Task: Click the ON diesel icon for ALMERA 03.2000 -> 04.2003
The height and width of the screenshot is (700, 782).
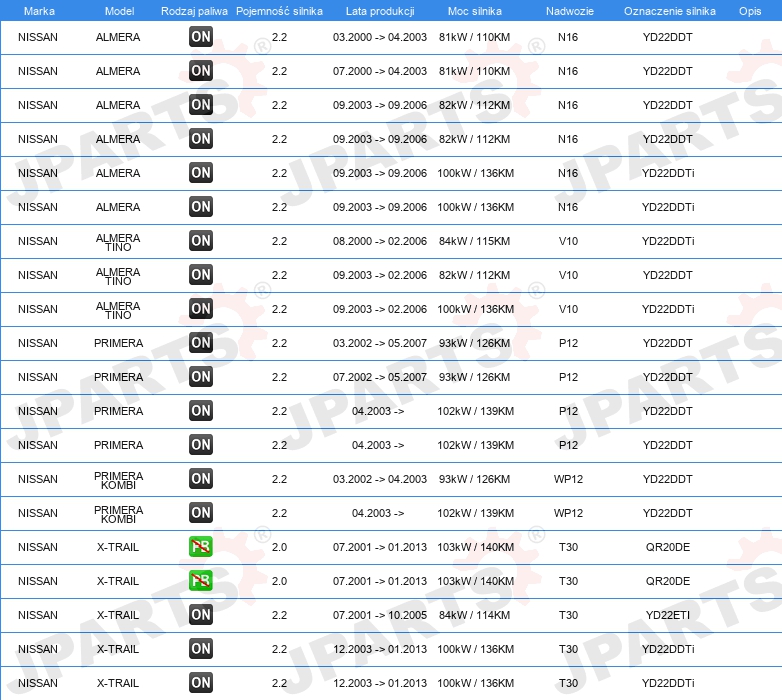Action: click(200, 36)
